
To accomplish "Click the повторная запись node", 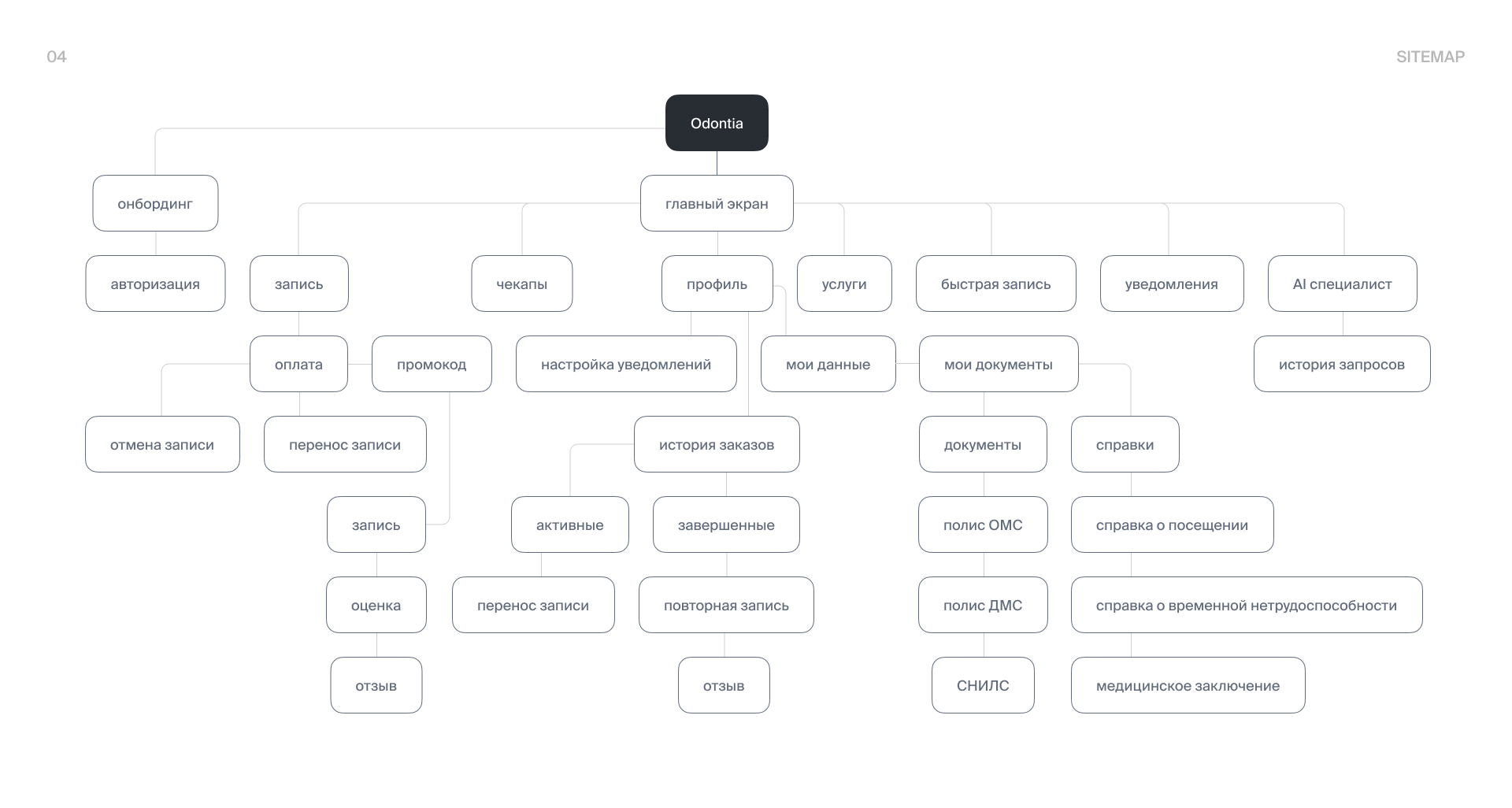I will 726,606.
